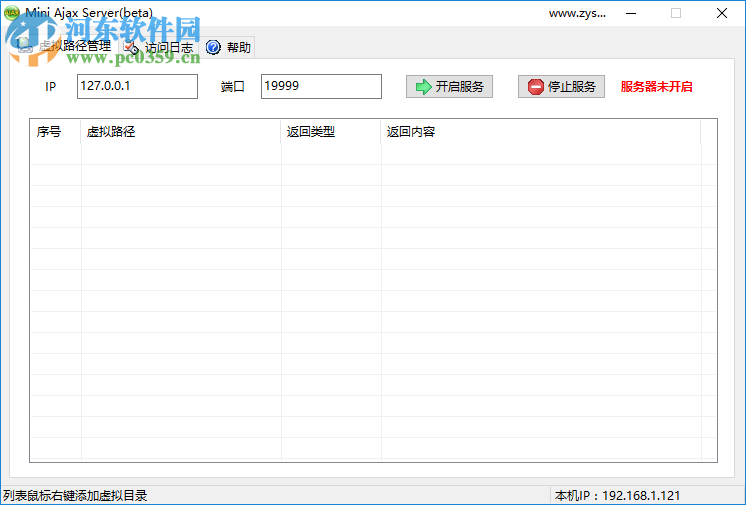The image size is (746, 505).
Task: Click the 返回内容 column header
Action: (x=541, y=132)
